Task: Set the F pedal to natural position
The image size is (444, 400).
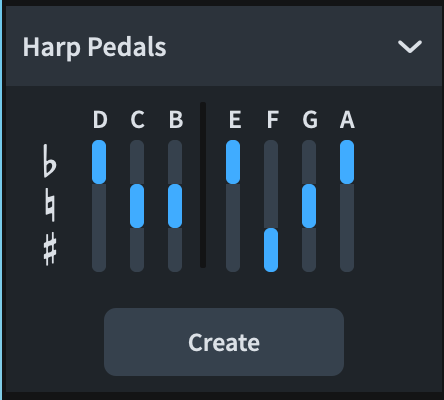Action: [x=271, y=206]
